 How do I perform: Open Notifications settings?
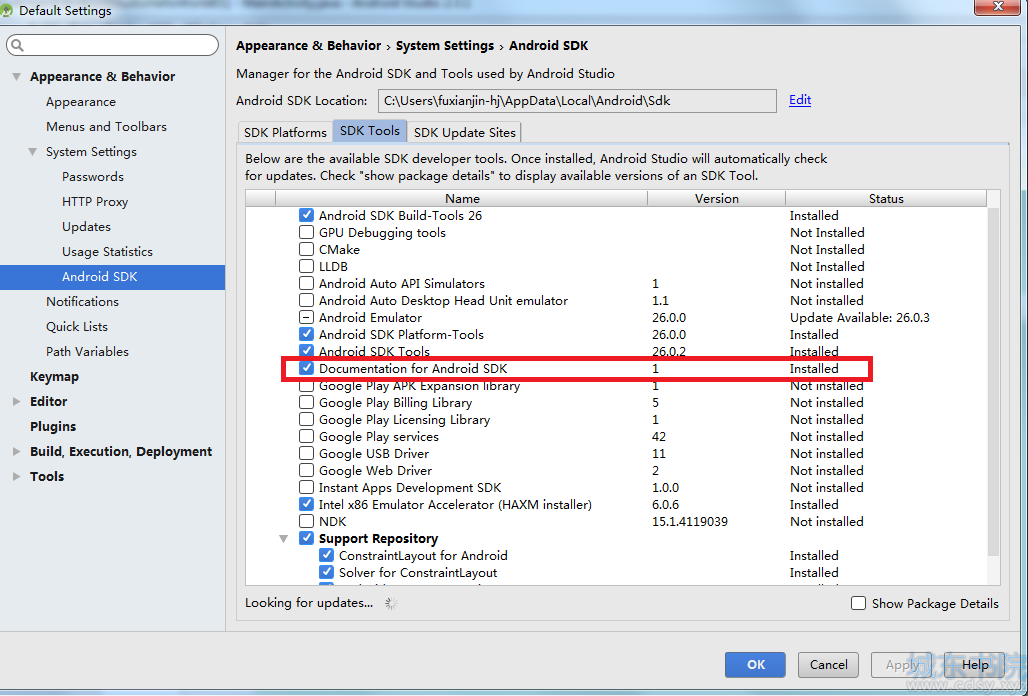[x=83, y=301]
